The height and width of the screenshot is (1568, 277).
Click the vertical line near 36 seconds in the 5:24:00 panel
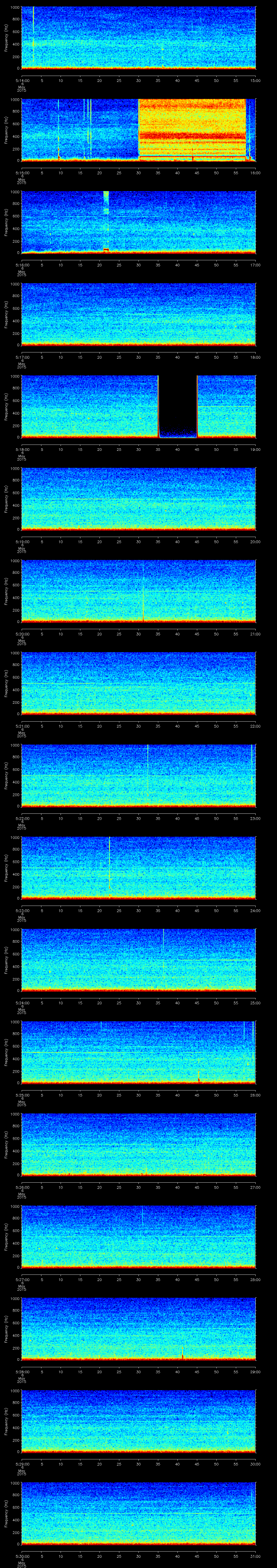pos(163,950)
